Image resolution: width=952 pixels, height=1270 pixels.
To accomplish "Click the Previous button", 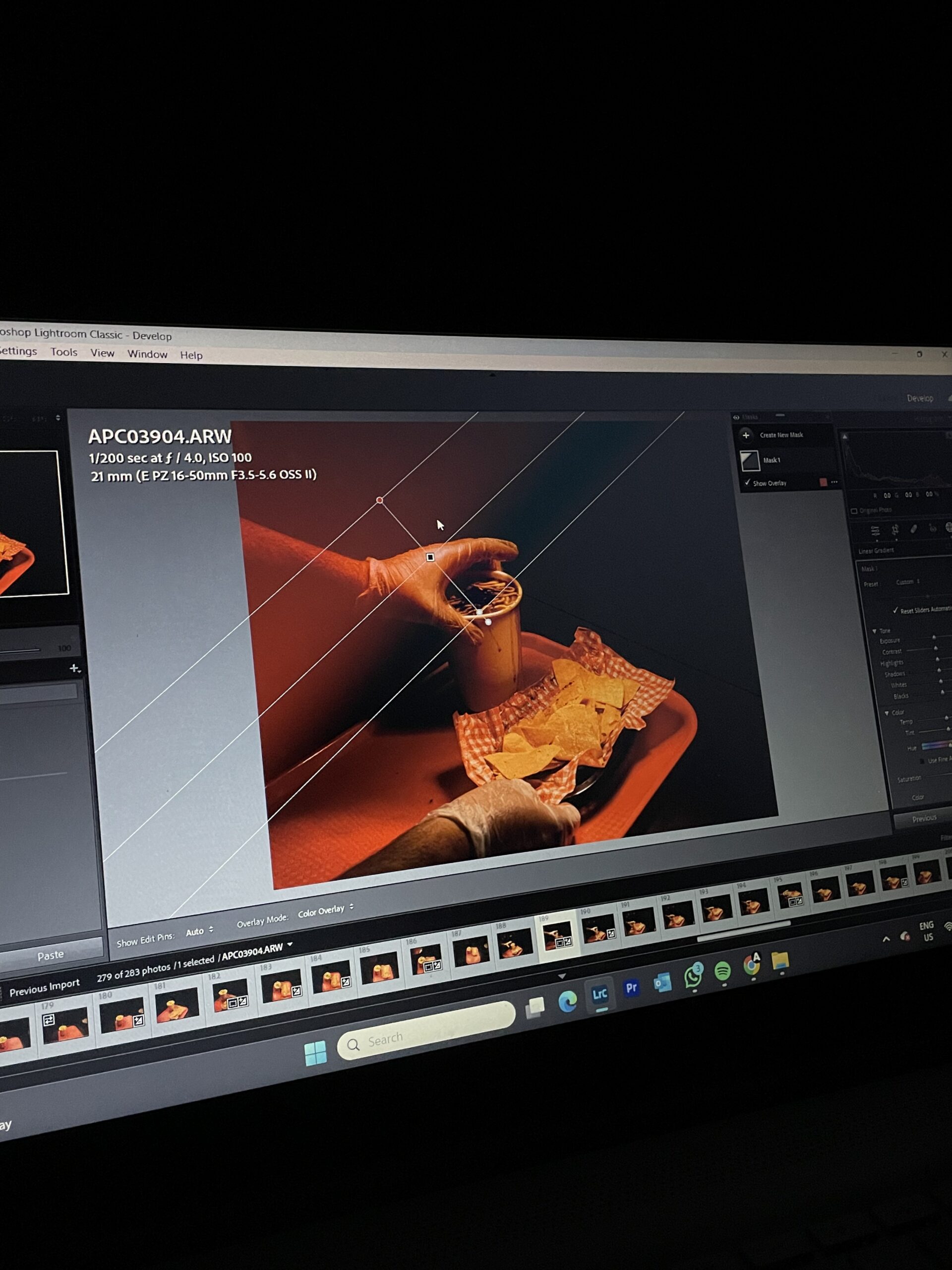I will pyautogui.click(x=923, y=818).
